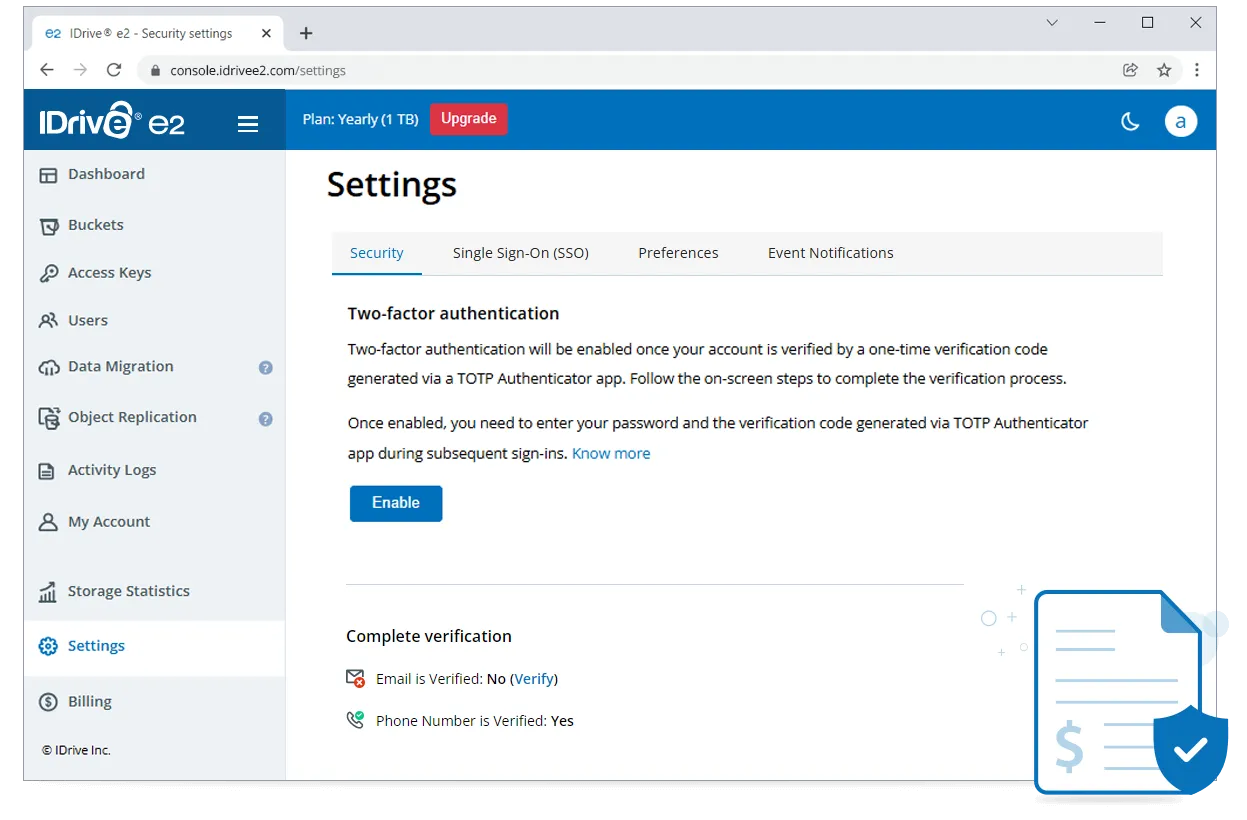Click the Enable two-factor authentication button
1247x820 pixels.
coord(396,503)
